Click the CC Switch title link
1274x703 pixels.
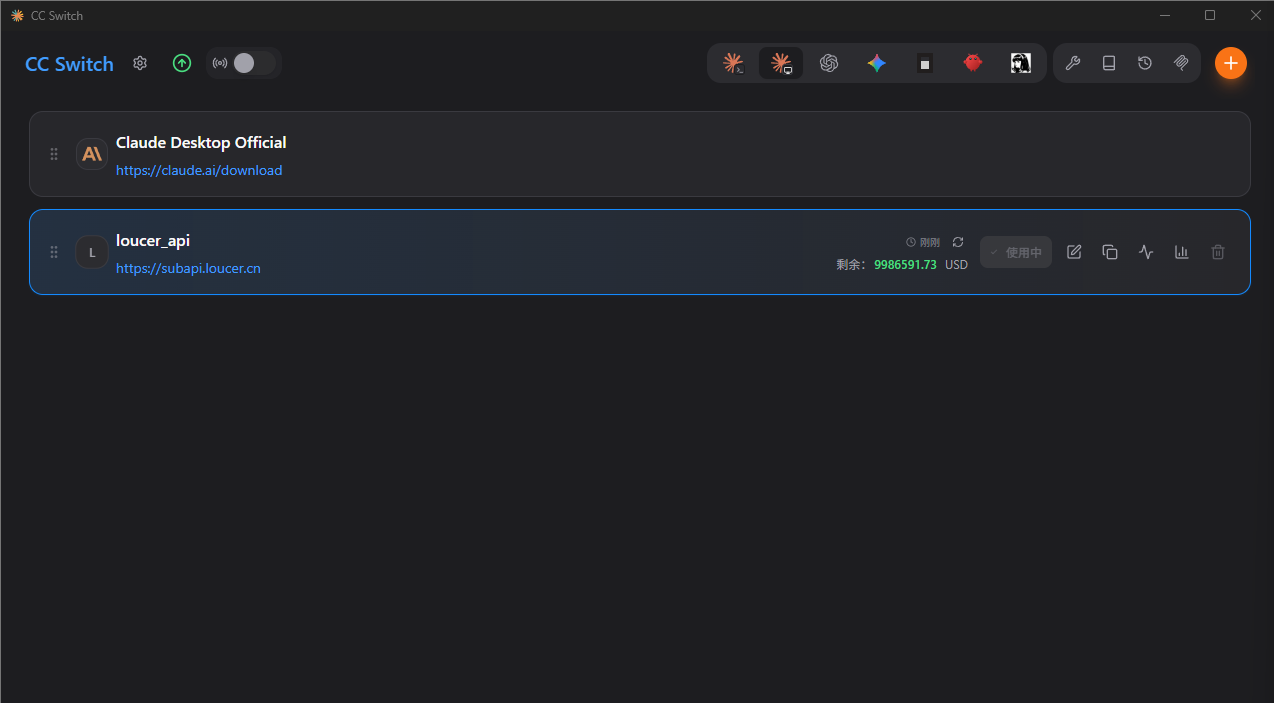click(x=69, y=64)
